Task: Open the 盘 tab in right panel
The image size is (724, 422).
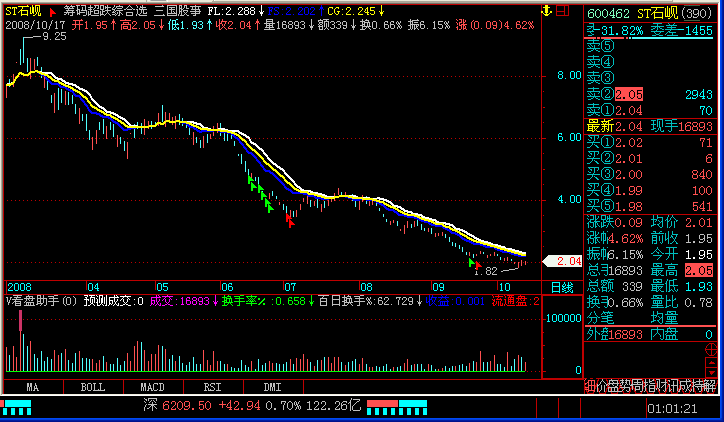Action: click(614, 386)
